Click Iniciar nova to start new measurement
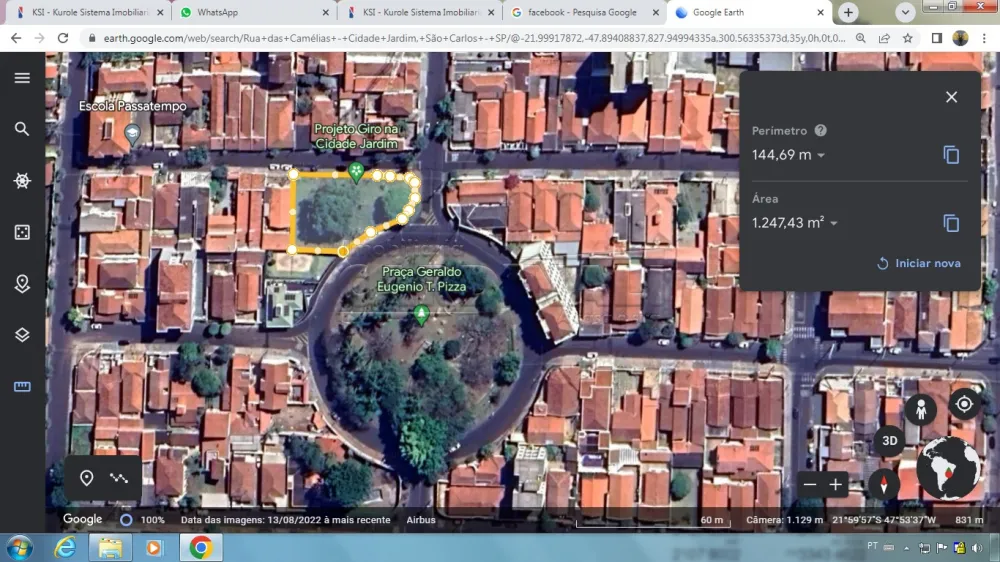This screenshot has width=1000, height=562. 918,263
